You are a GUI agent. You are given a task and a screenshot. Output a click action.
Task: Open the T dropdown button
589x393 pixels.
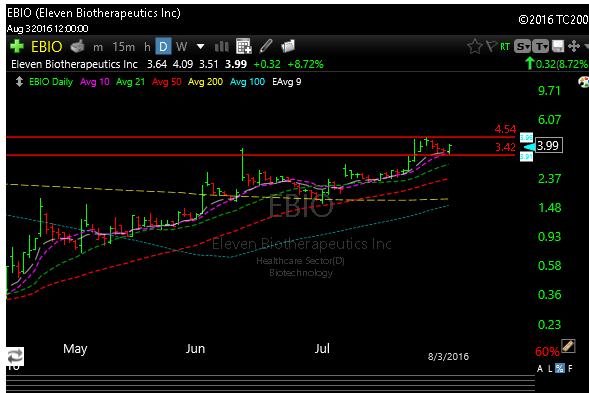click(541, 47)
